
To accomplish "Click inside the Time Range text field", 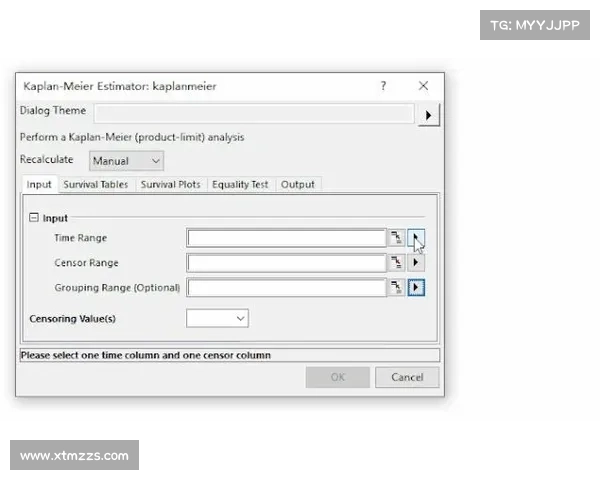I will 286,238.
